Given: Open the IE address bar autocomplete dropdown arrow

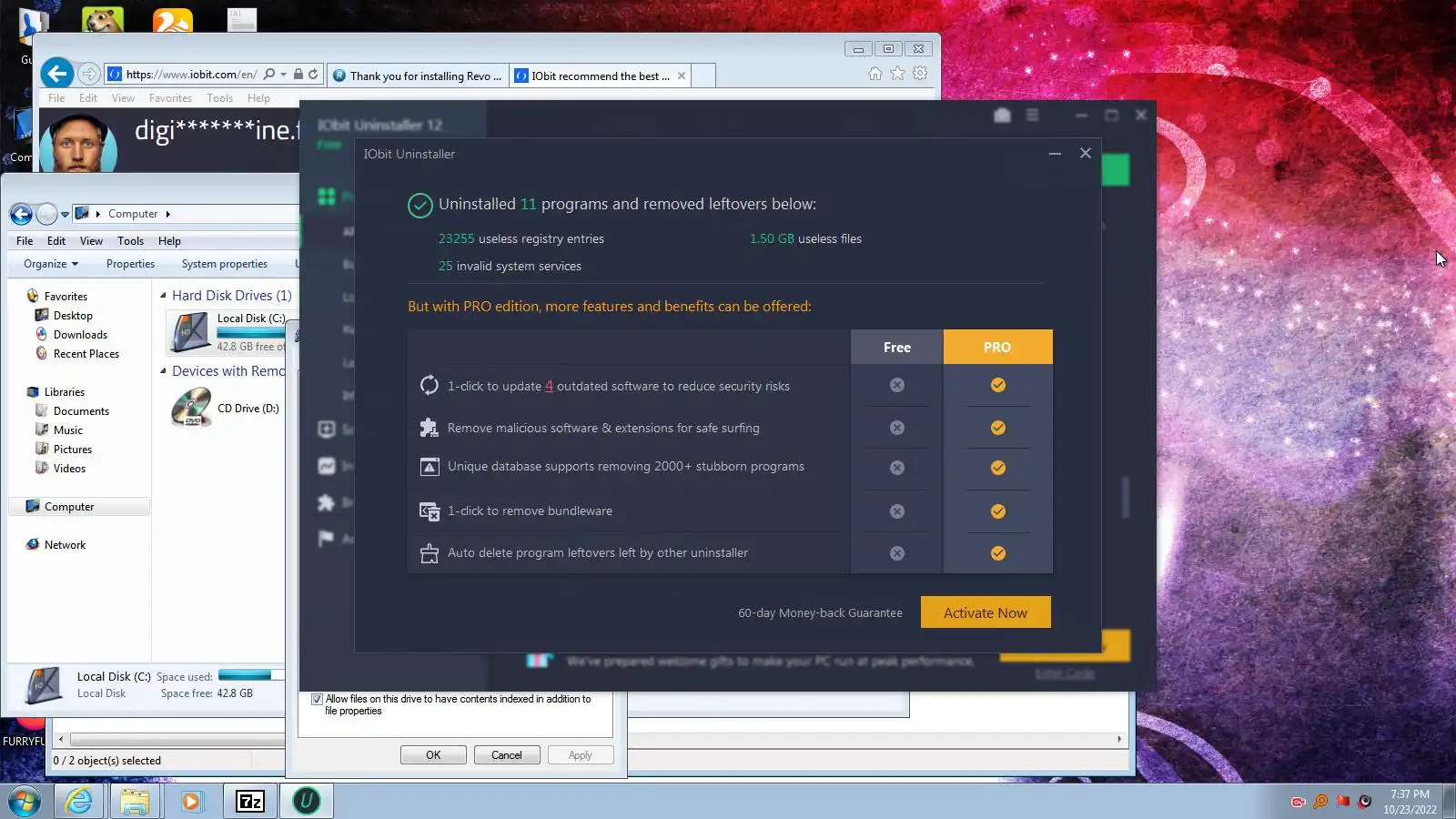Looking at the screenshot, I should point(284,75).
